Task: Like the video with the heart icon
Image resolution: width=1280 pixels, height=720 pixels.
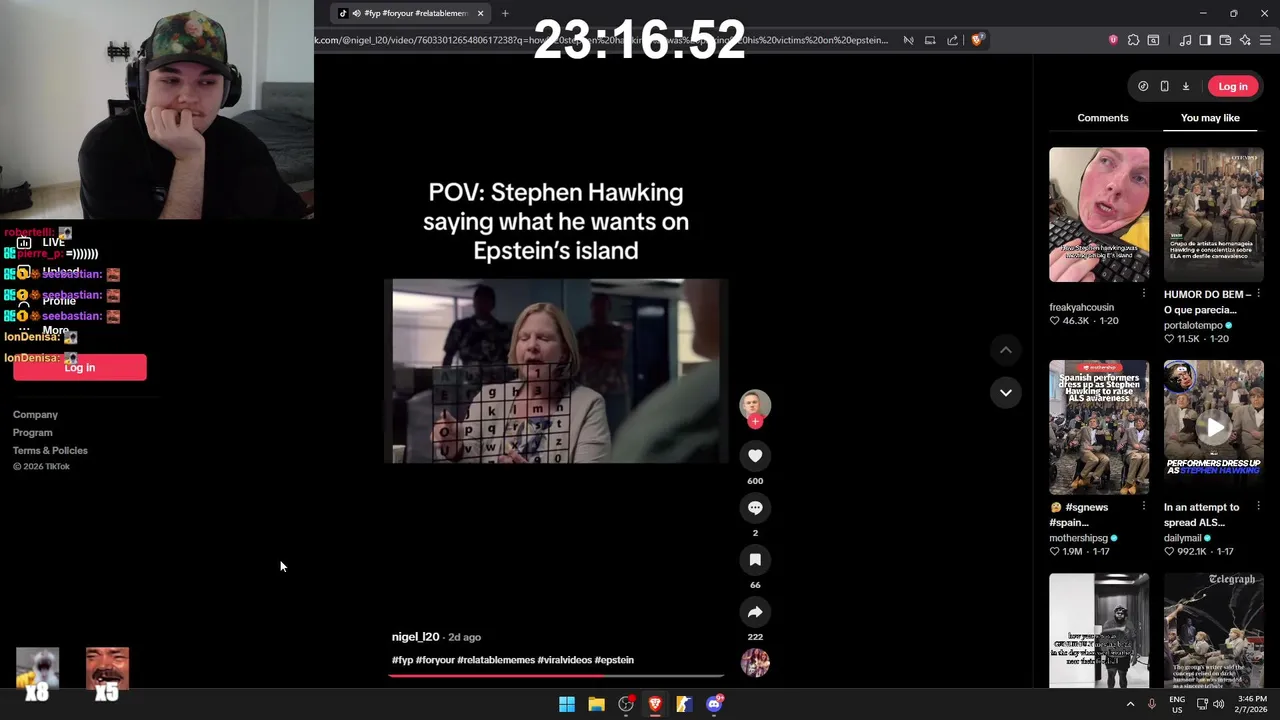Action: click(x=755, y=456)
